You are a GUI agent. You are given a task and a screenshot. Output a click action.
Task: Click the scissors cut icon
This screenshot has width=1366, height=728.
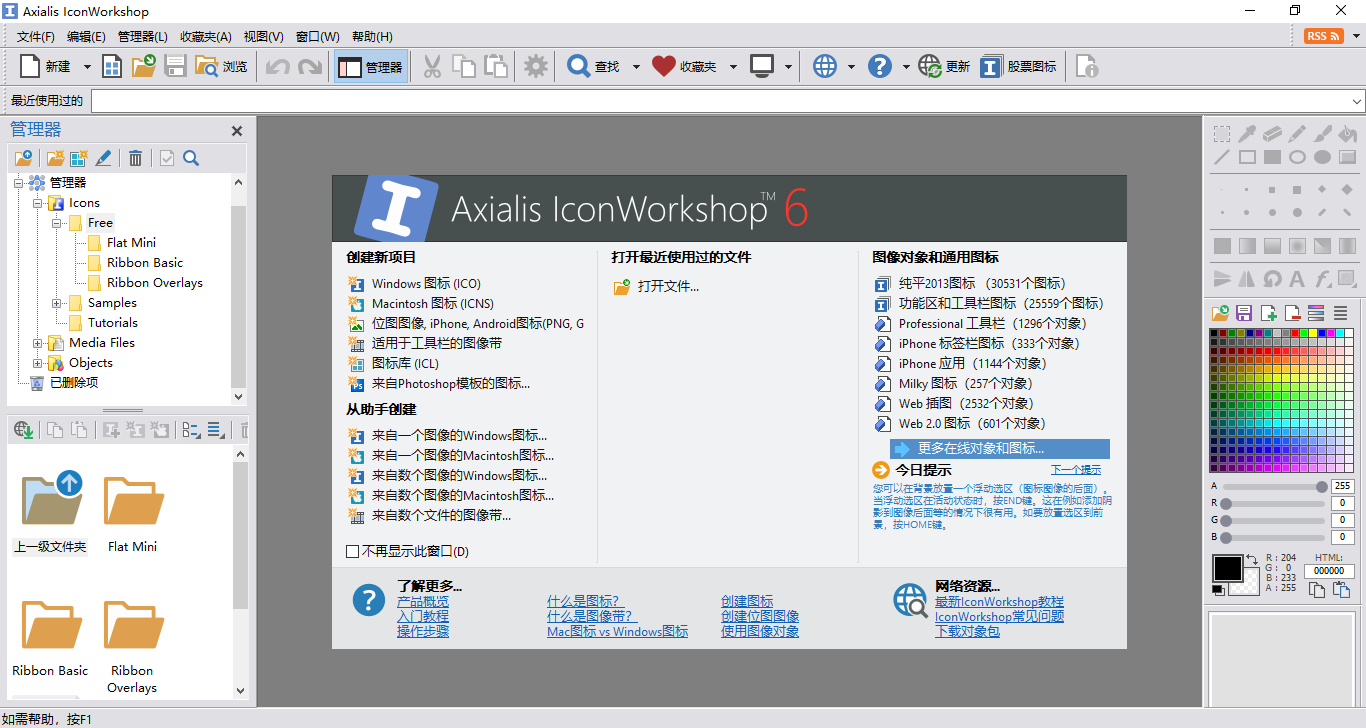[x=432, y=67]
